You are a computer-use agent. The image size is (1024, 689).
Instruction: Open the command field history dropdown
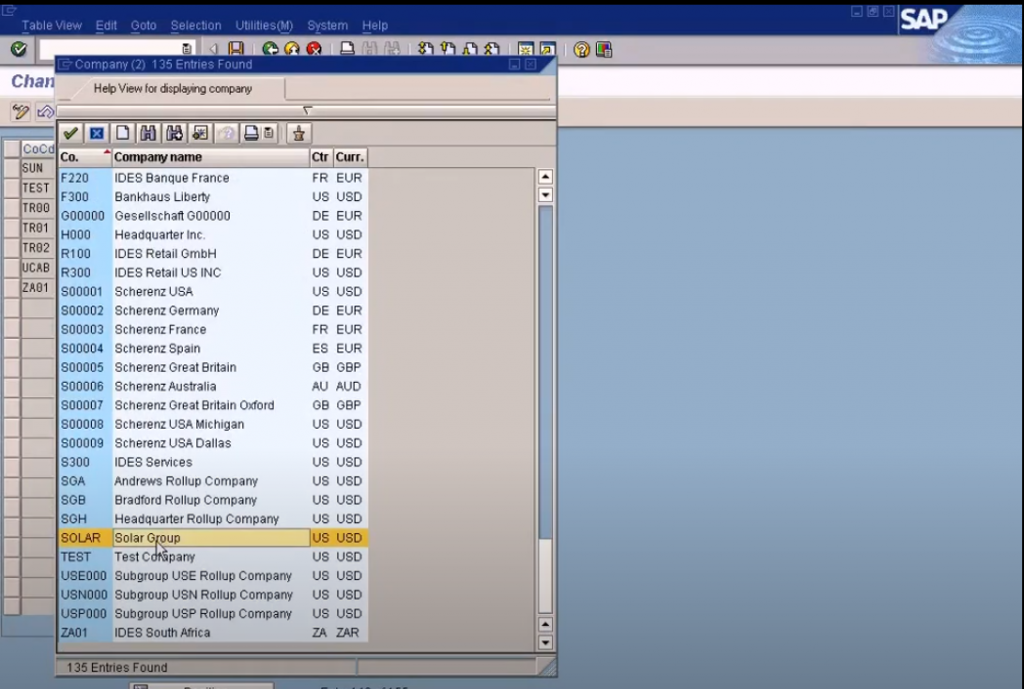coord(187,49)
